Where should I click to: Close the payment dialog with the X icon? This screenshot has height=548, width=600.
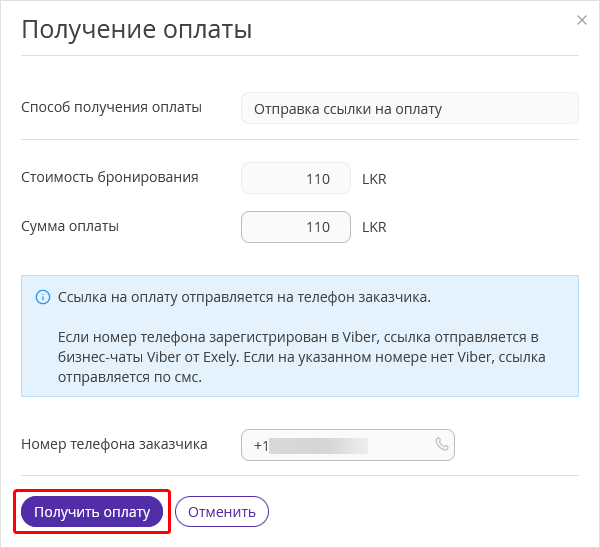[582, 20]
